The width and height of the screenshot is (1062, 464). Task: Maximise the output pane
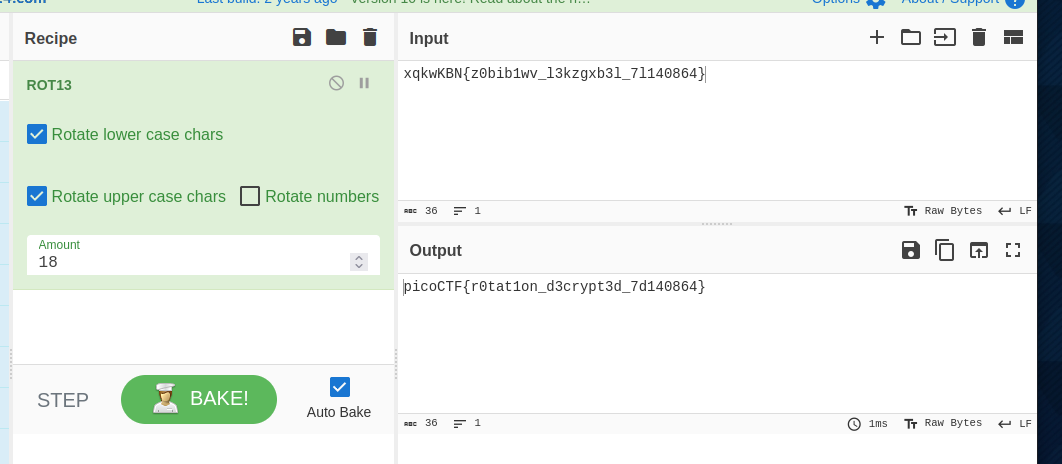click(x=1012, y=250)
